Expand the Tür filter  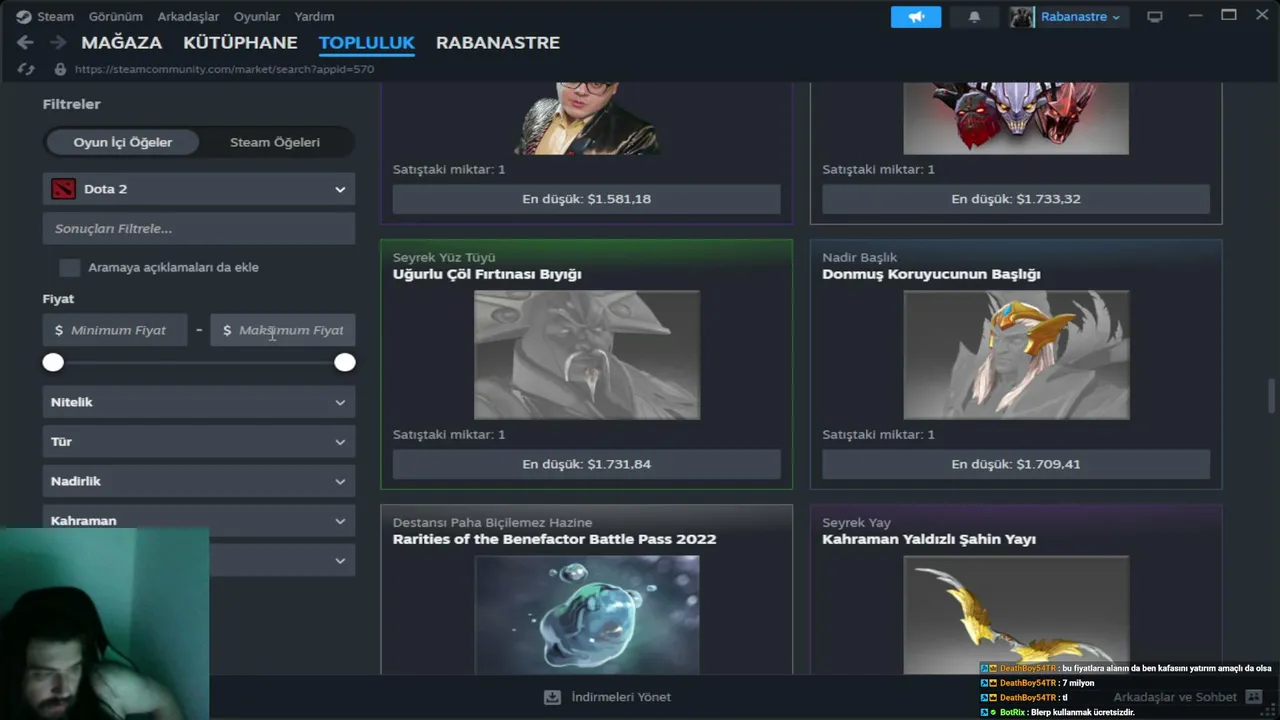point(199,442)
